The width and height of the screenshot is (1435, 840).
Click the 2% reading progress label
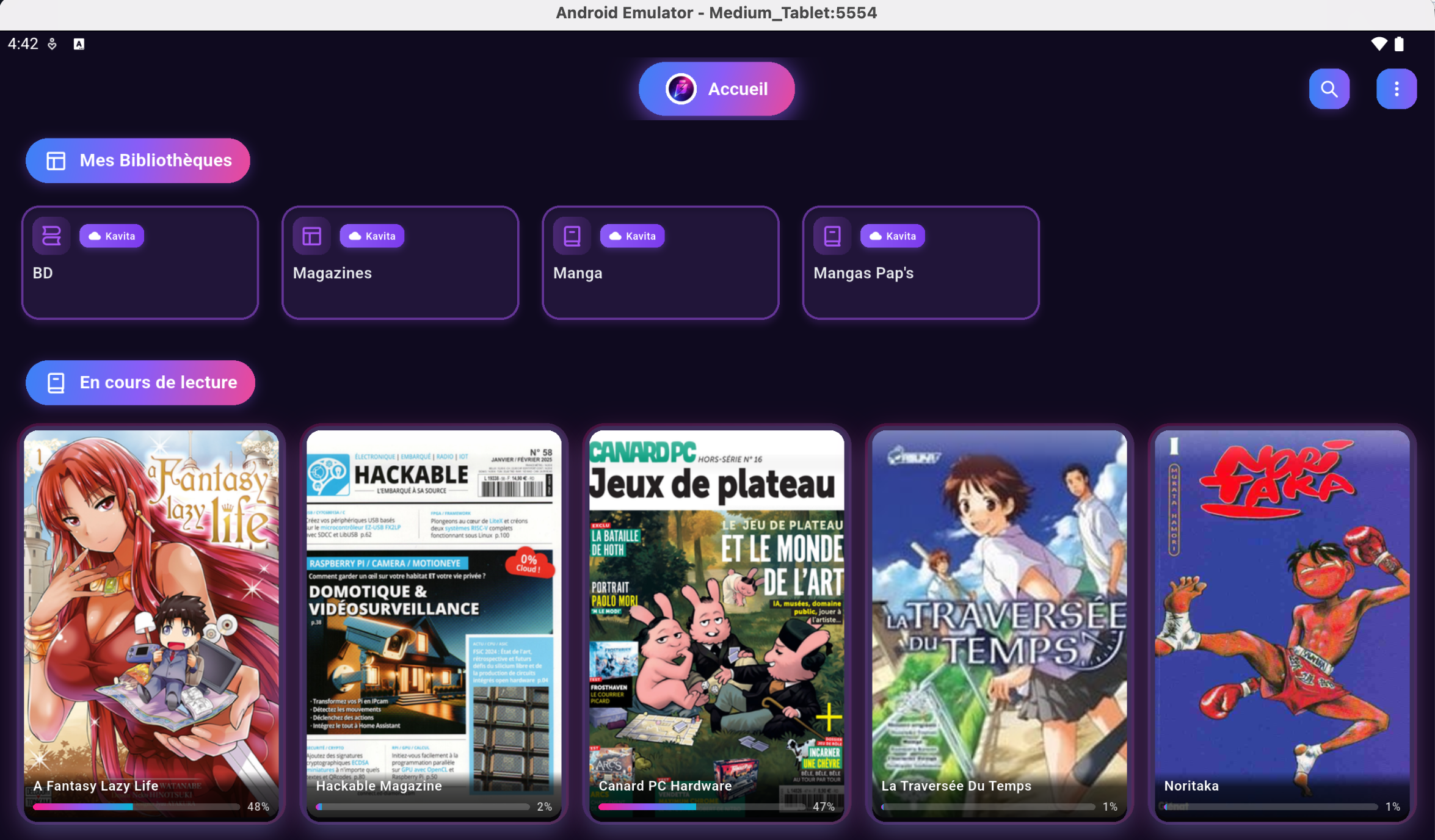coord(545,807)
